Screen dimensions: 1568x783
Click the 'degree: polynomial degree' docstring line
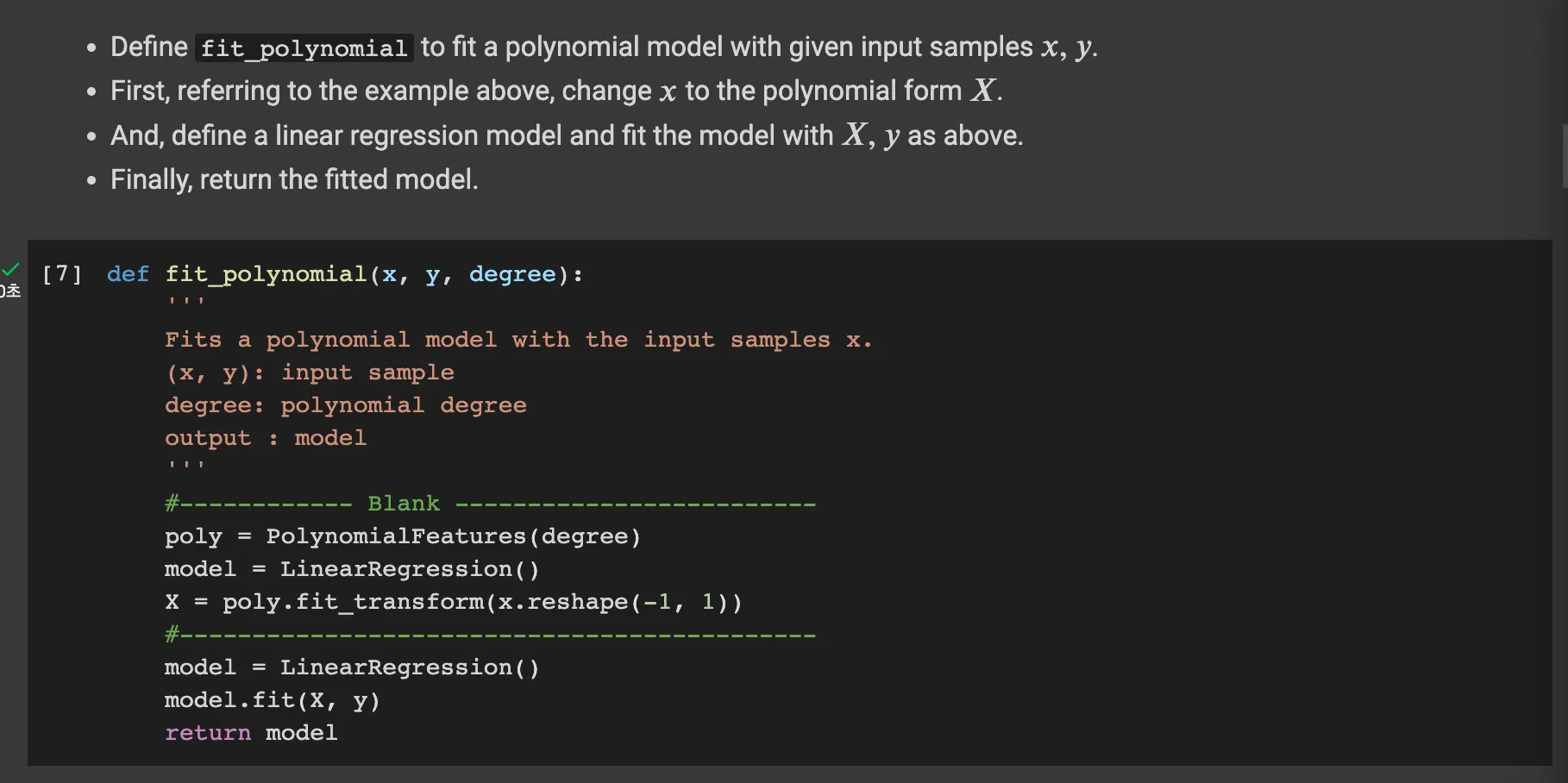pyautogui.click(x=345, y=405)
